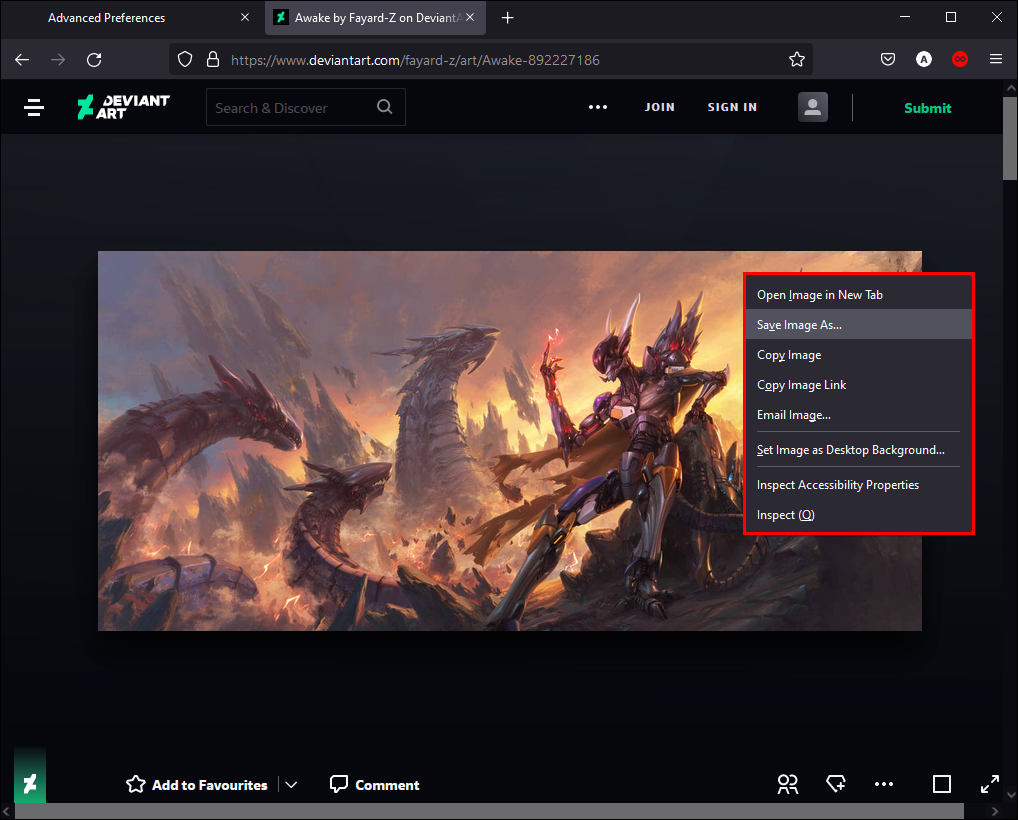This screenshot has height=820, width=1018.
Task: Go to DeviantArt home via logo
Action: [x=123, y=107]
